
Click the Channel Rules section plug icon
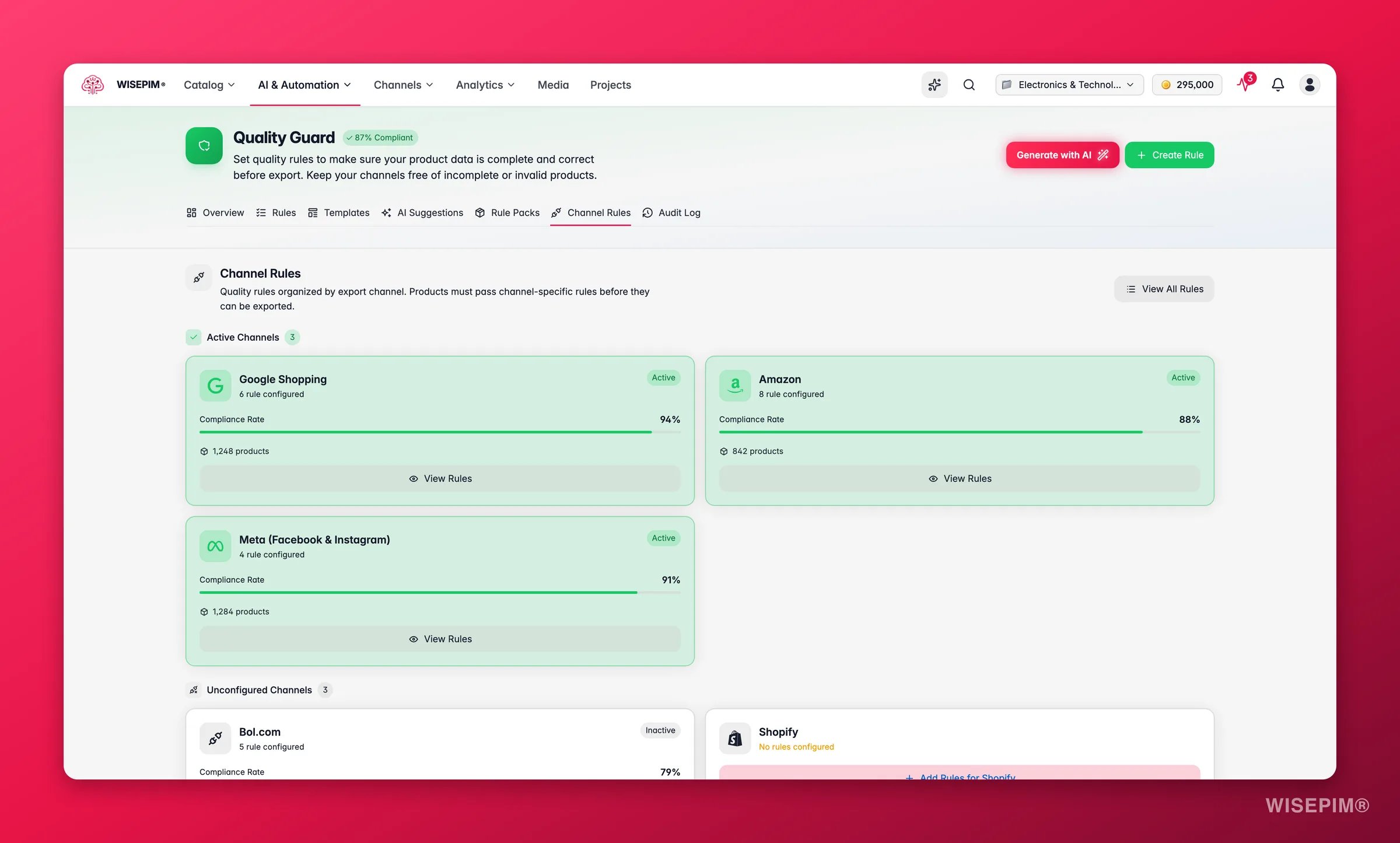pyautogui.click(x=199, y=277)
